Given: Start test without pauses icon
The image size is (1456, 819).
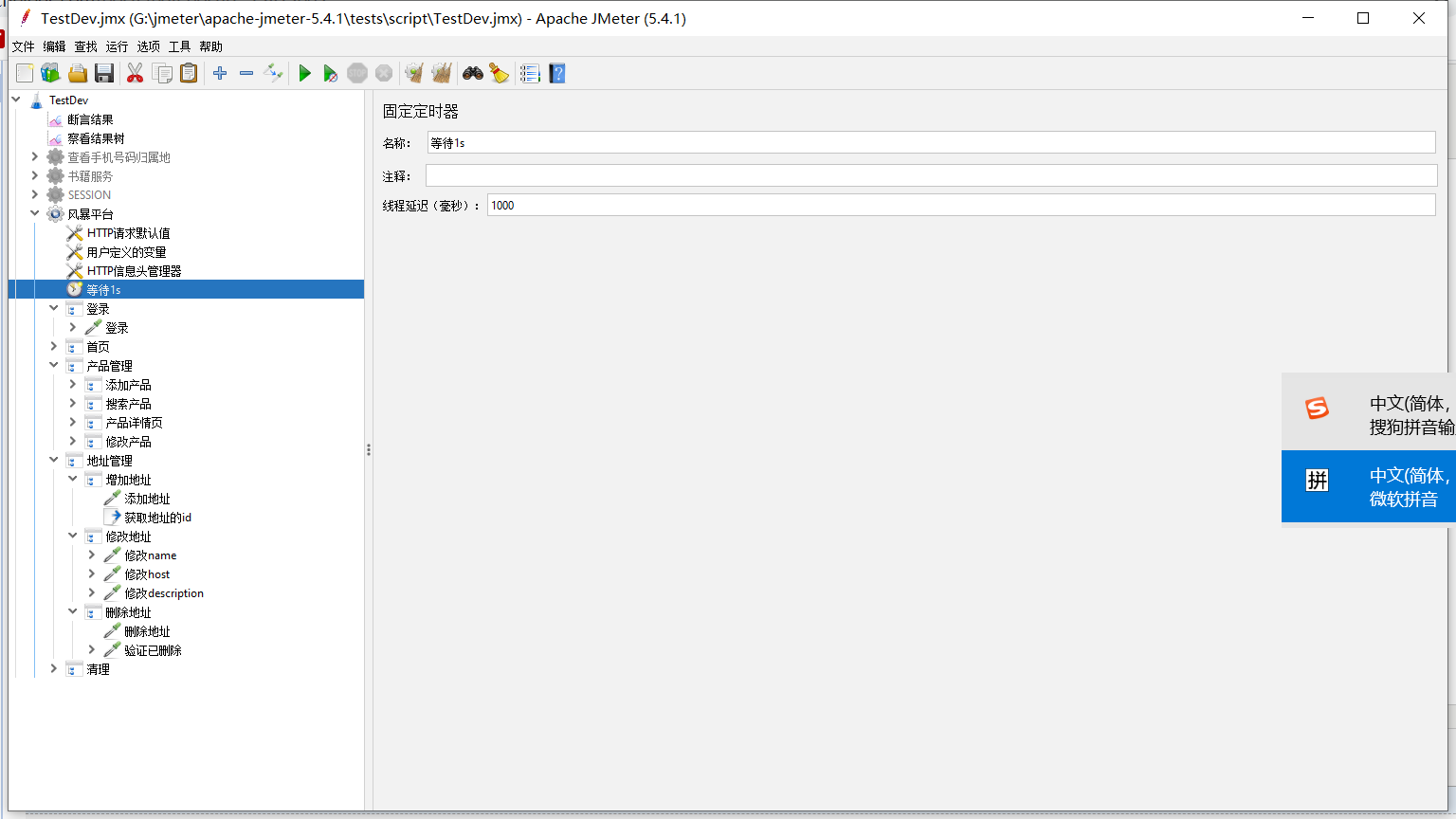Looking at the screenshot, I should [330, 73].
